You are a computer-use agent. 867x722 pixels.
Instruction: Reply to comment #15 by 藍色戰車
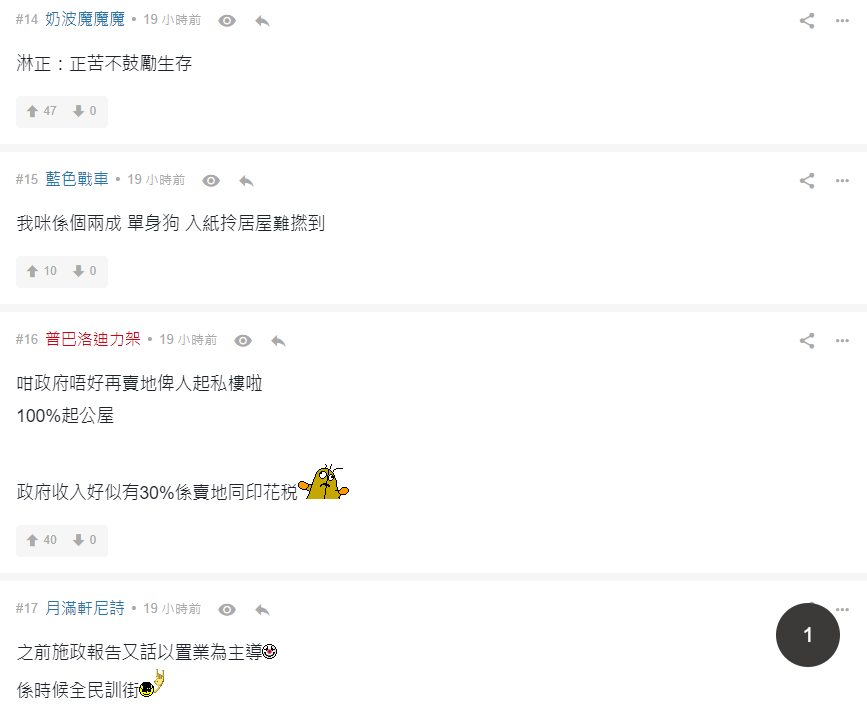246,181
